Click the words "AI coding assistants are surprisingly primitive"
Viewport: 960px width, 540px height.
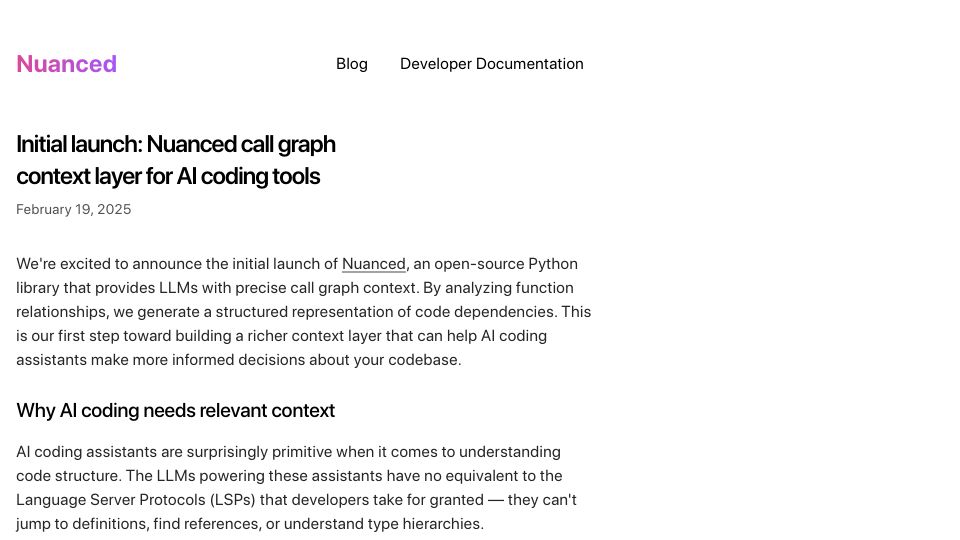pos(173,452)
